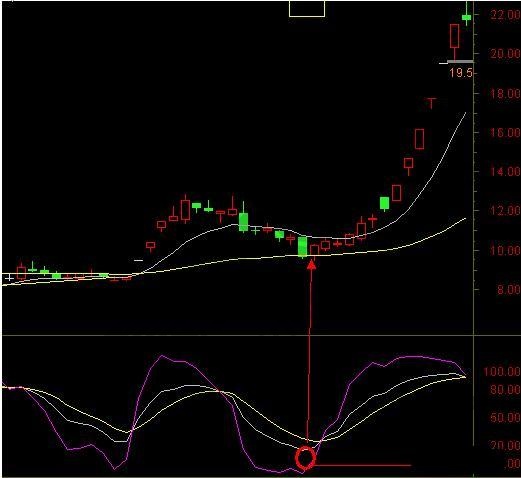Select the white outlined rectangle at the top

(x=307, y=8)
